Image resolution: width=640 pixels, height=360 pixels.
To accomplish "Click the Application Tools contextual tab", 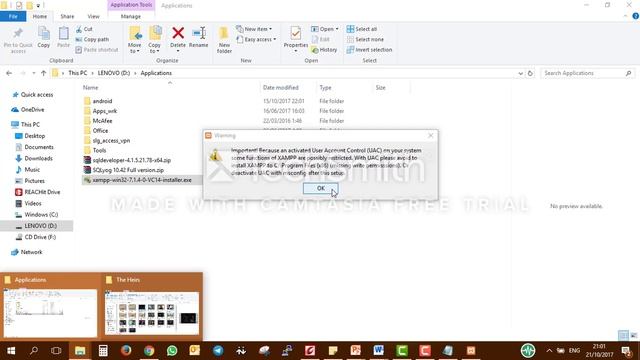I will tap(131, 5).
